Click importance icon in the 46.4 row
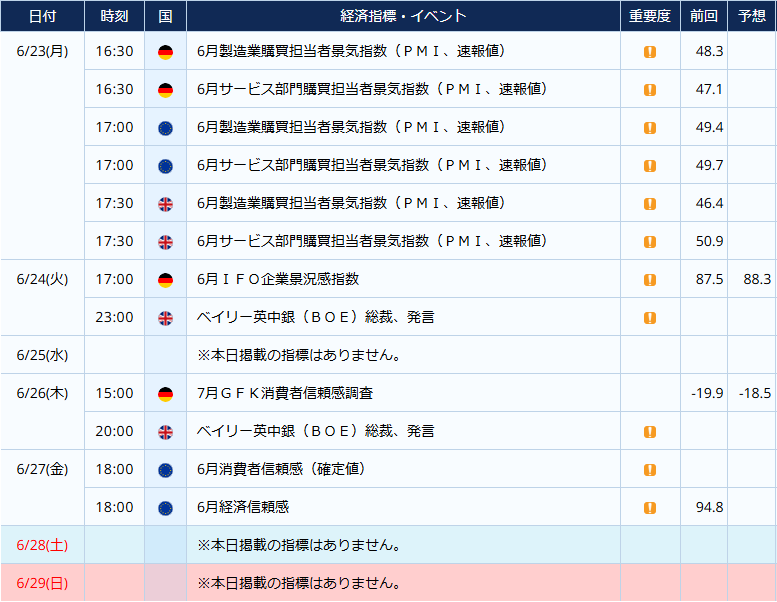The width and height of the screenshot is (777, 602). tap(650, 204)
